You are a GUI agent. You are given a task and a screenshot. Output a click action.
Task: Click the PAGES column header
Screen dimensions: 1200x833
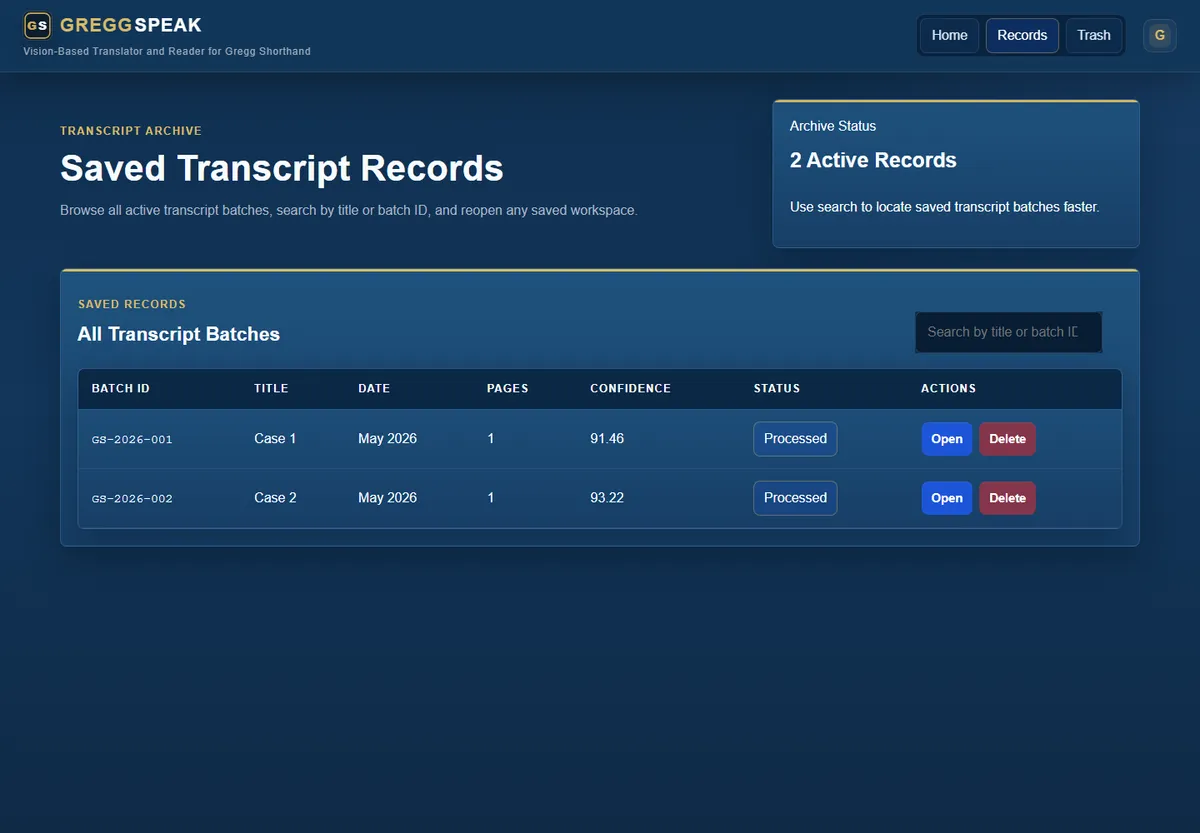507,388
